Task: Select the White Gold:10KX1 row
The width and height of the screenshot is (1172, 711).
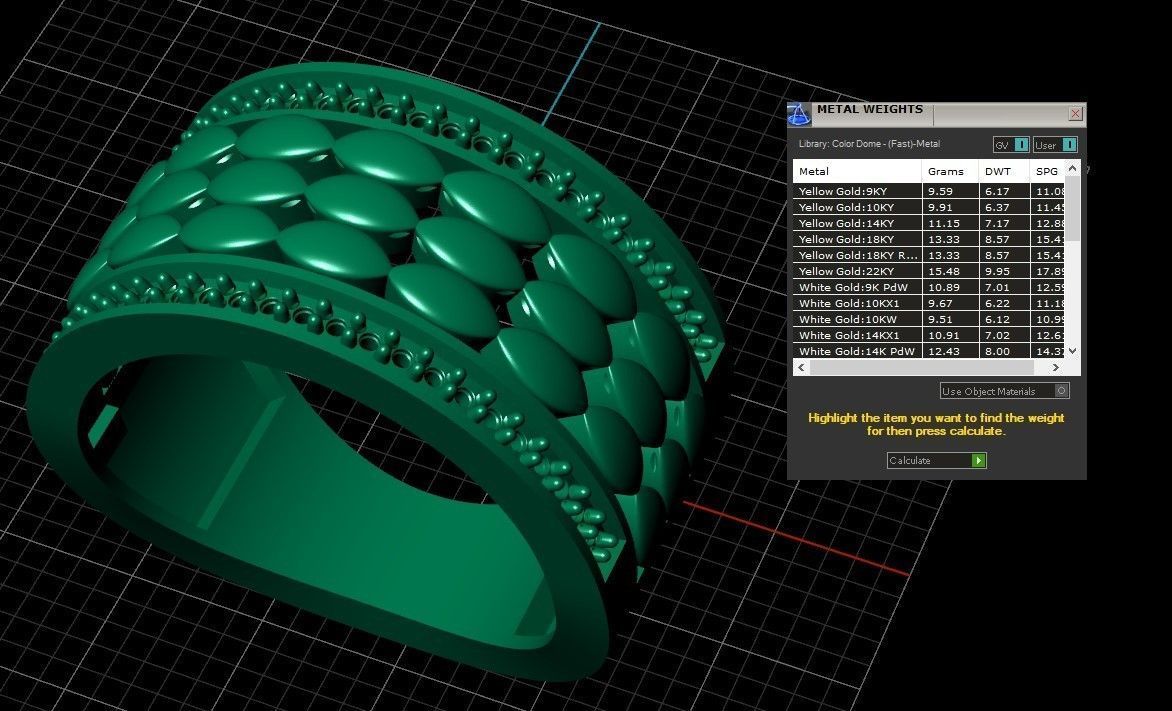Action: 929,304
